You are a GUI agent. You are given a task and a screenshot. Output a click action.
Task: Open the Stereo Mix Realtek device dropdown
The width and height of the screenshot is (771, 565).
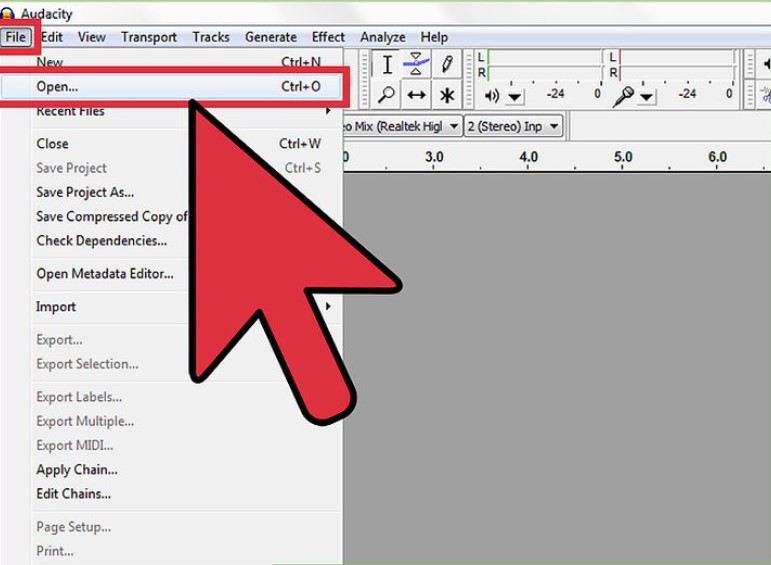click(402, 126)
